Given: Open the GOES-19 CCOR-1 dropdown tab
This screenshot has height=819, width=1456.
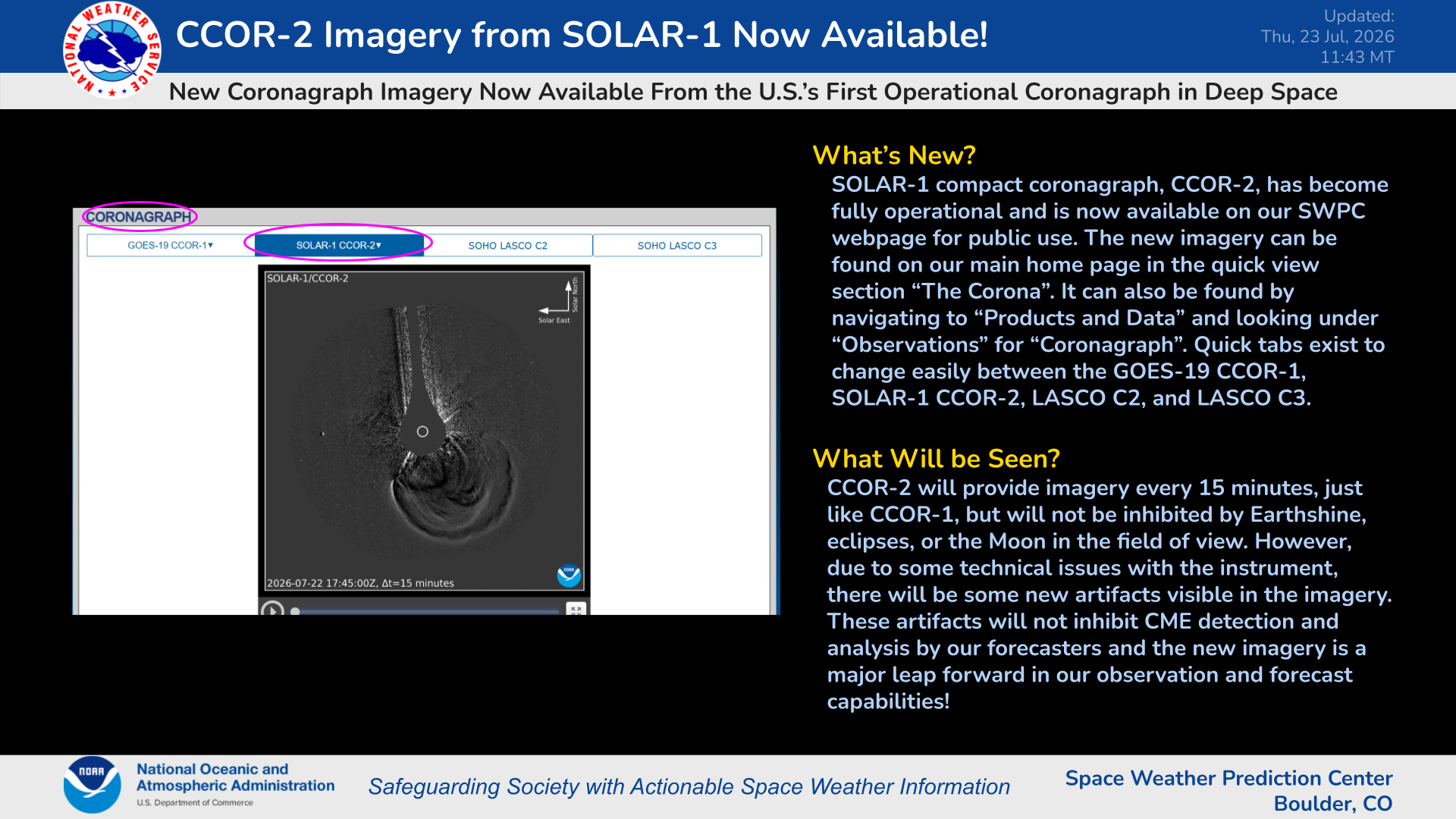Looking at the screenshot, I should (171, 245).
